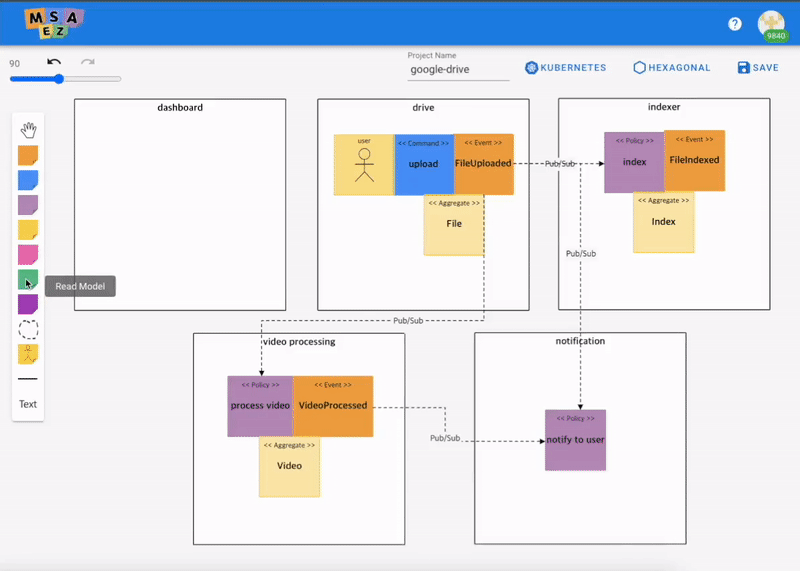Choose the dashed circle bounded context tool
This screenshot has height=571, width=800.
(28, 329)
